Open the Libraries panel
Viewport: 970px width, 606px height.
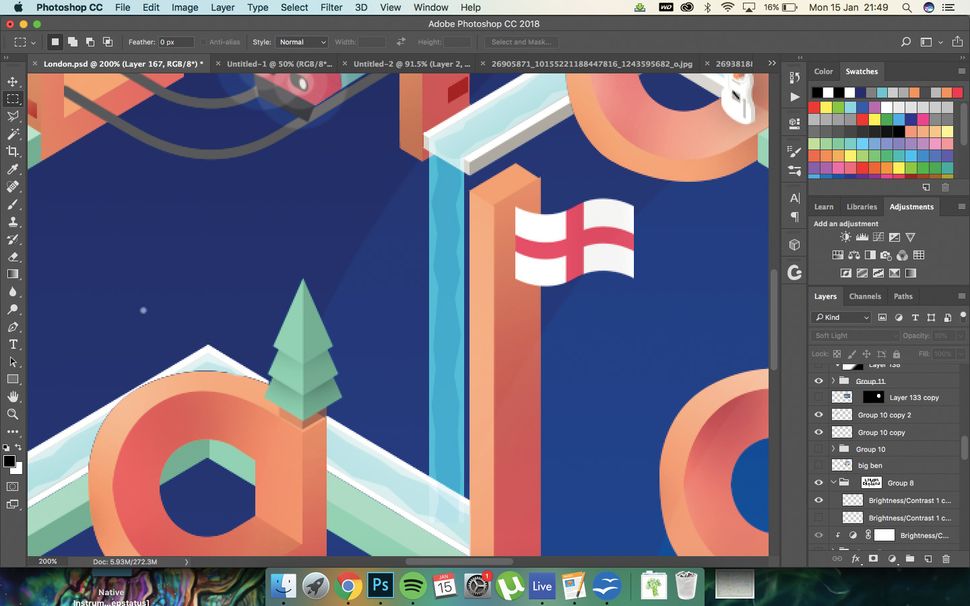(x=861, y=206)
